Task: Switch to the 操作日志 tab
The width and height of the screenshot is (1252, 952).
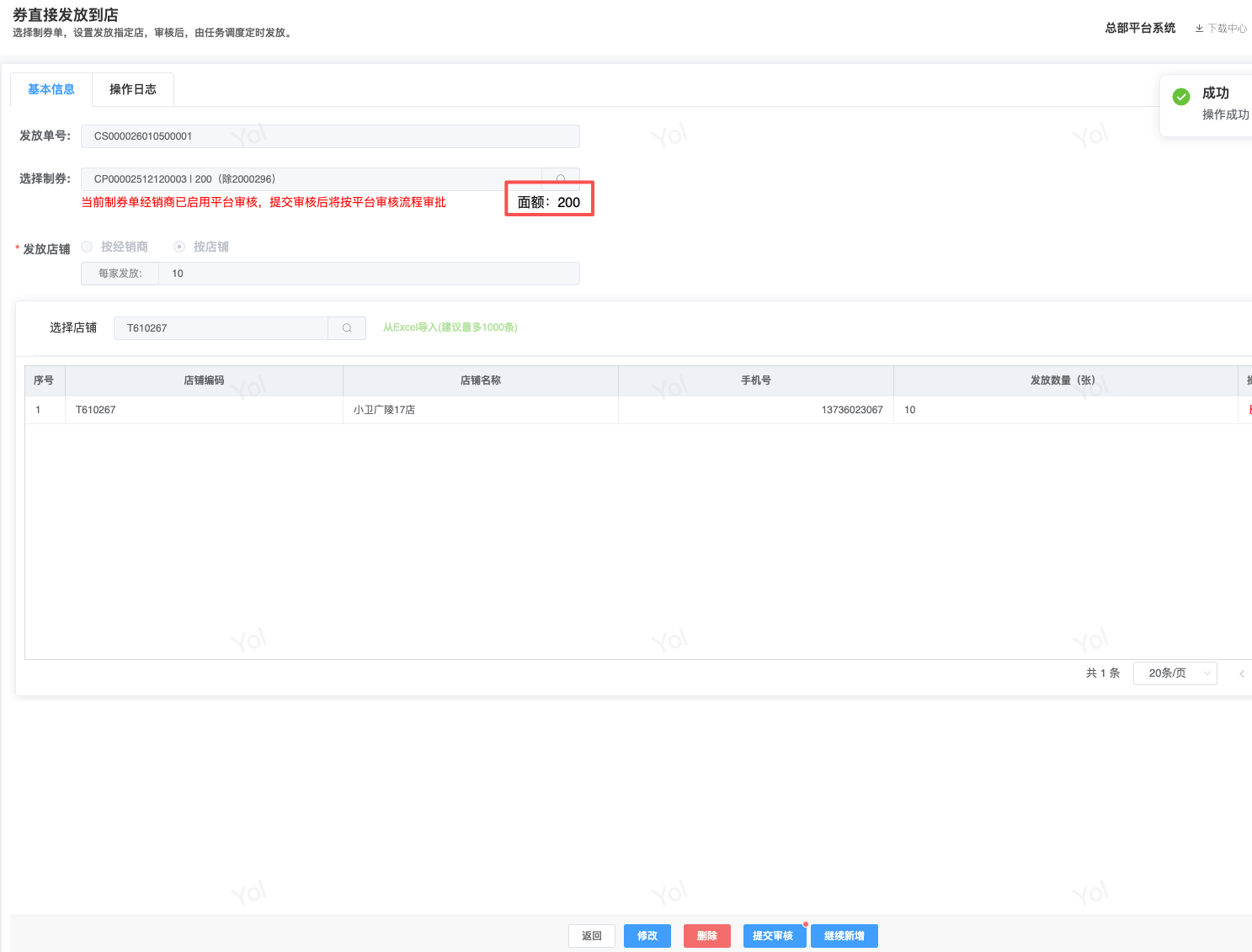Action: tap(133, 89)
